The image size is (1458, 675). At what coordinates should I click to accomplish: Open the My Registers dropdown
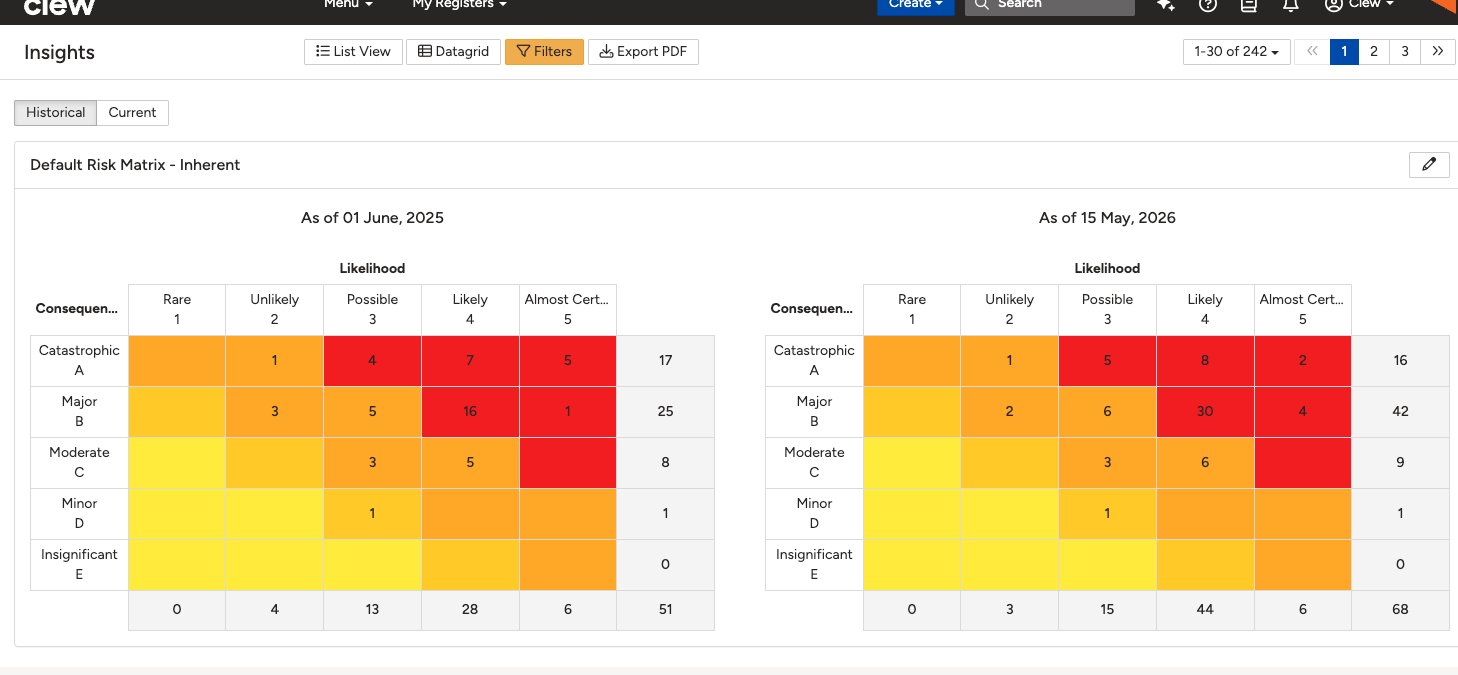click(x=459, y=4)
